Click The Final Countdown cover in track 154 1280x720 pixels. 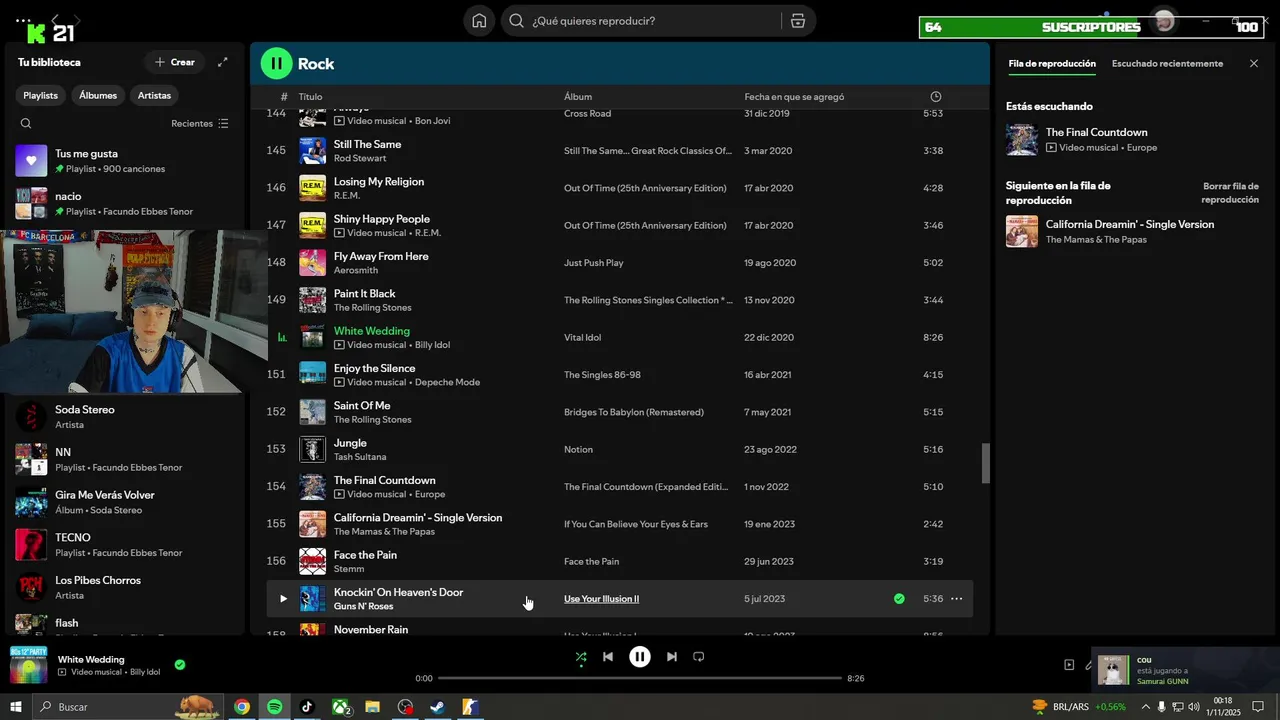click(313, 487)
